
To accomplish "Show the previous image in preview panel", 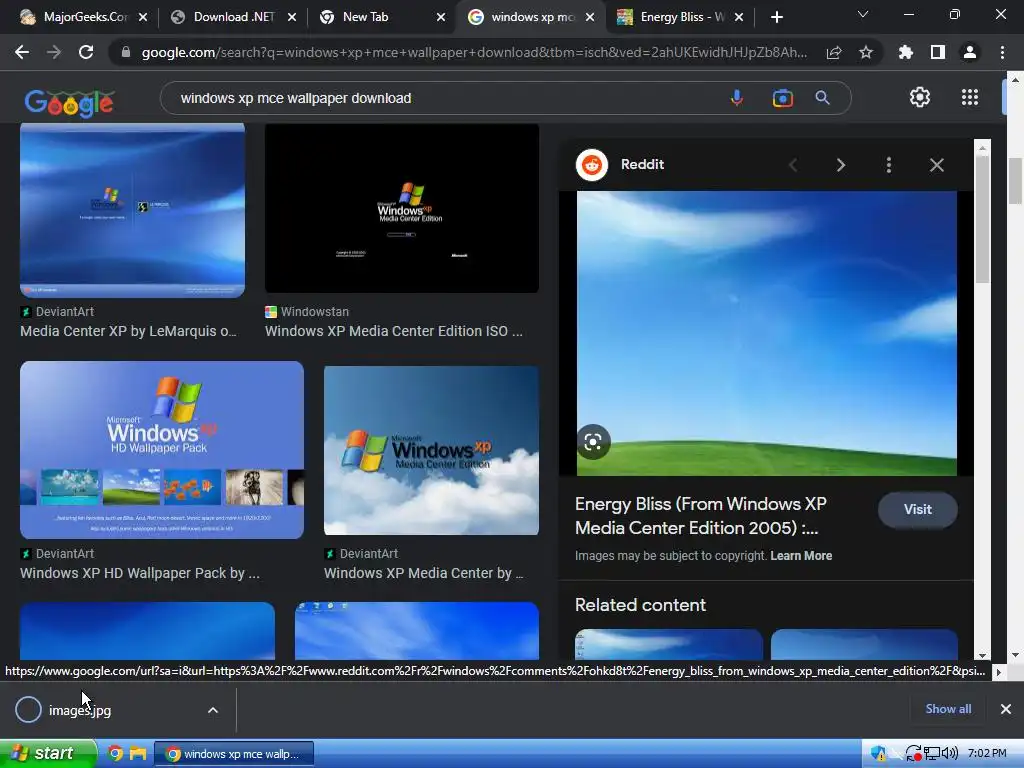I will click(x=793, y=165).
